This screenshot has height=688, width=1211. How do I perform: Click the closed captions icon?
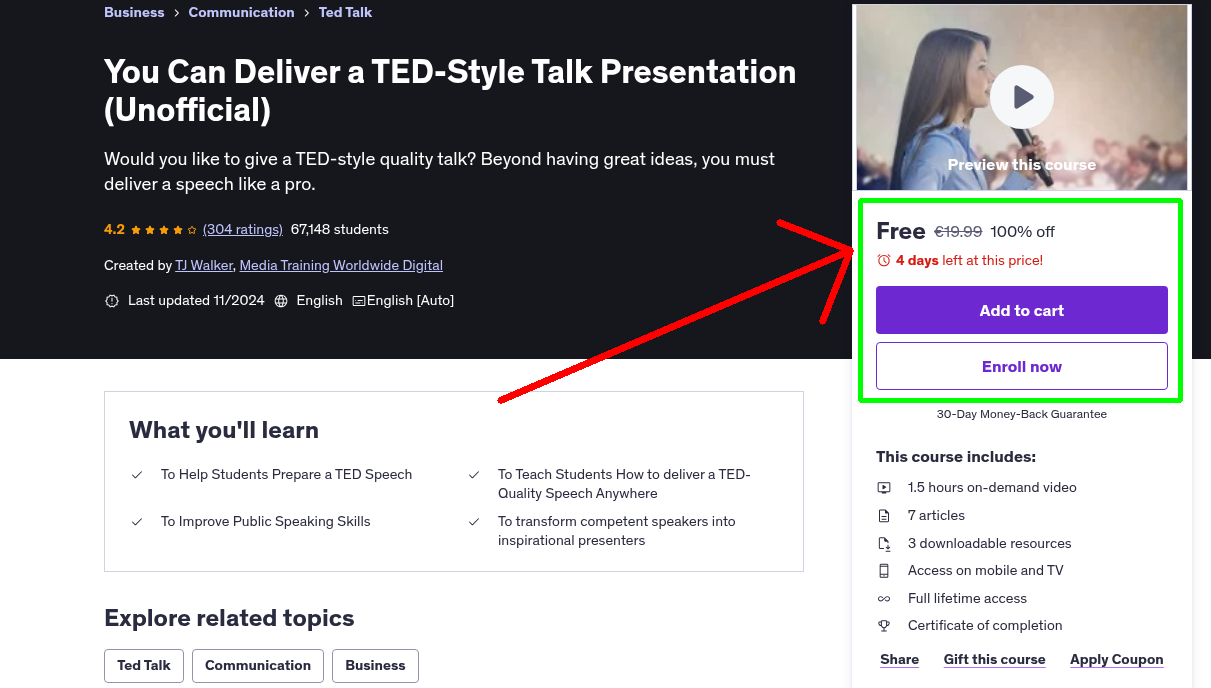(359, 301)
